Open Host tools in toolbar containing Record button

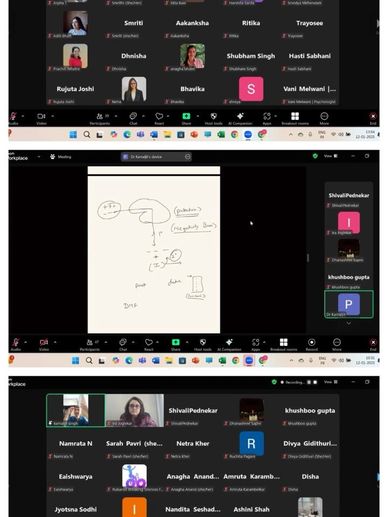pos(203,344)
